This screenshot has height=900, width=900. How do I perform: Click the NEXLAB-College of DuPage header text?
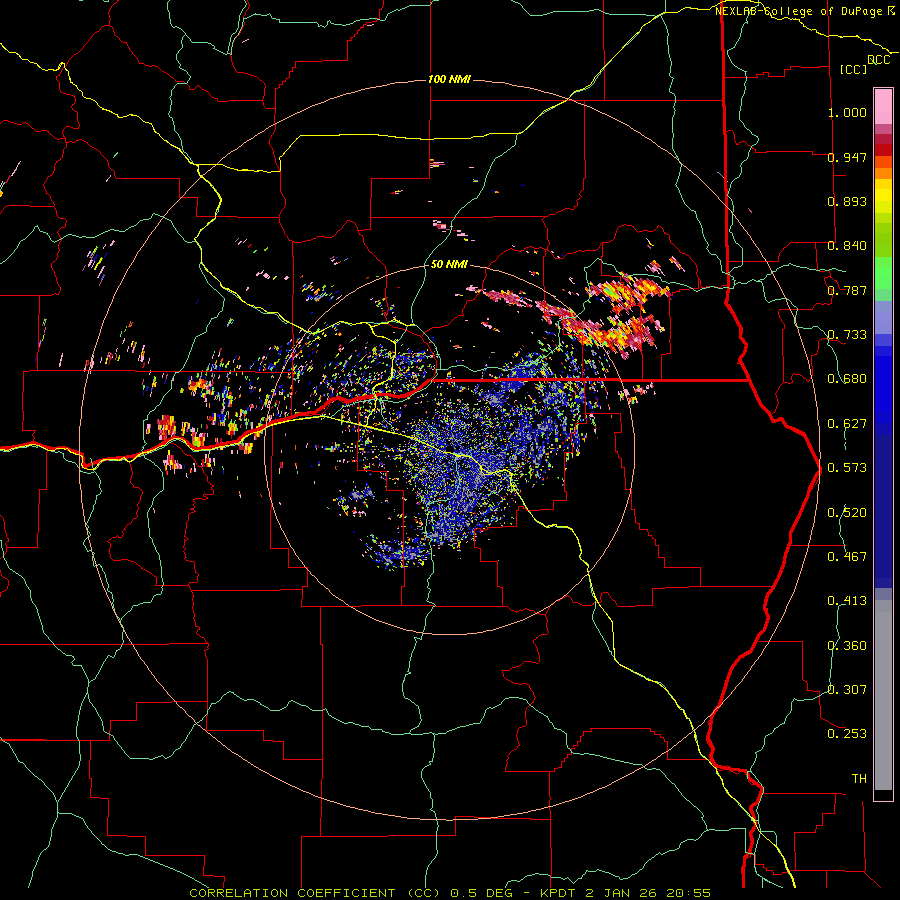[798, 11]
